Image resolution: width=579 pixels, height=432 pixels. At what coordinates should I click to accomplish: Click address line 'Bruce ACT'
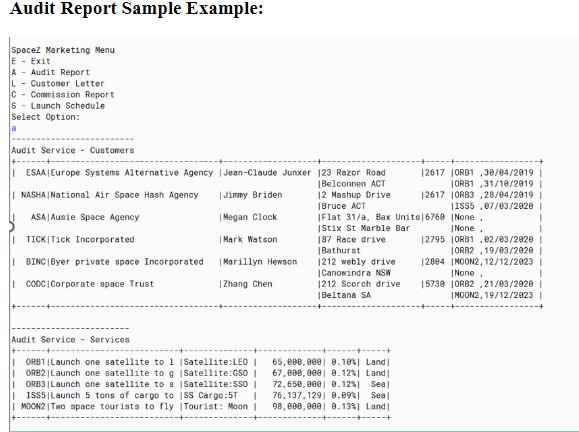pos(343,206)
